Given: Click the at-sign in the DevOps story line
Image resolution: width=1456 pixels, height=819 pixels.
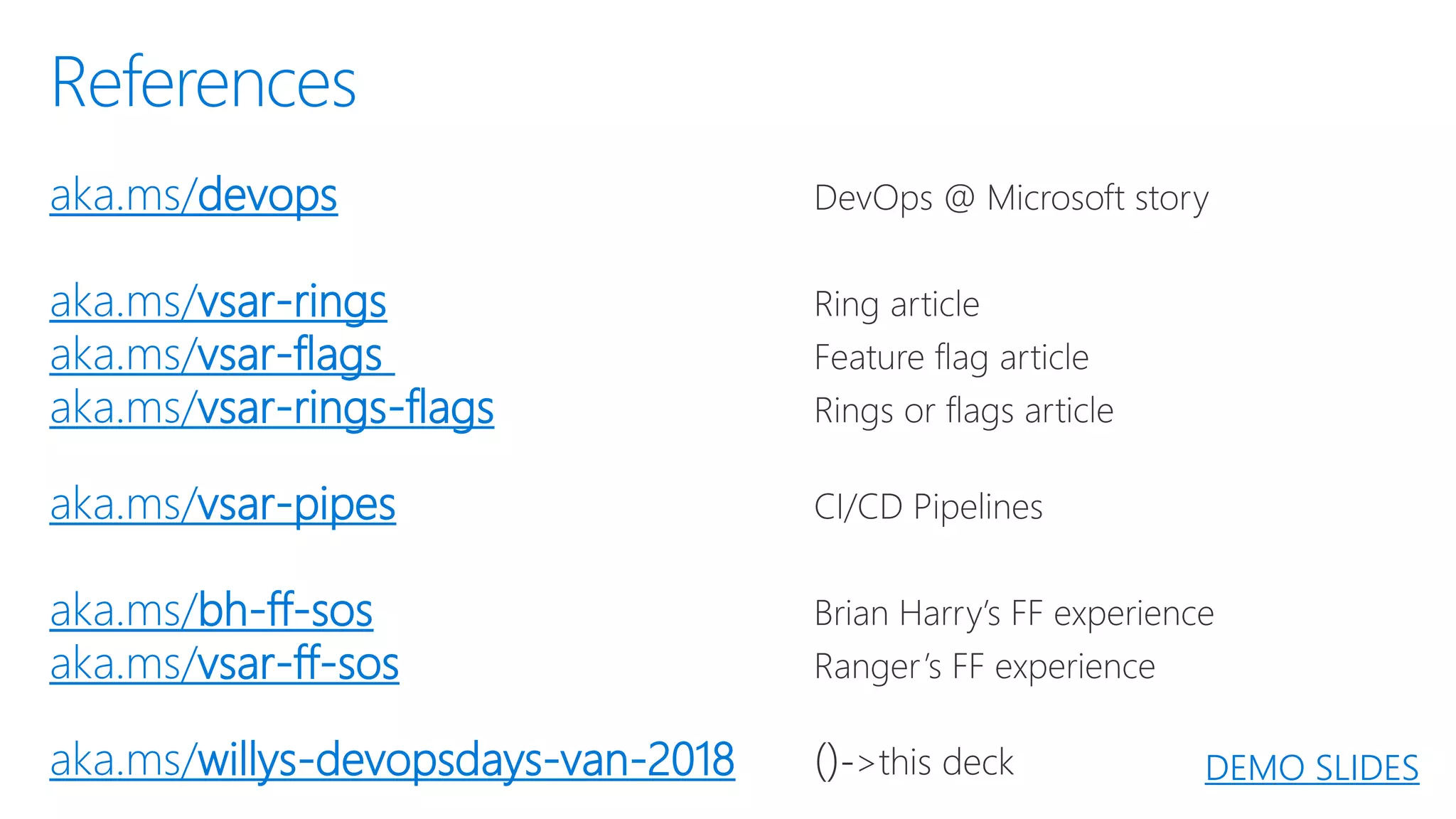Looking at the screenshot, I should coord(960,198).
